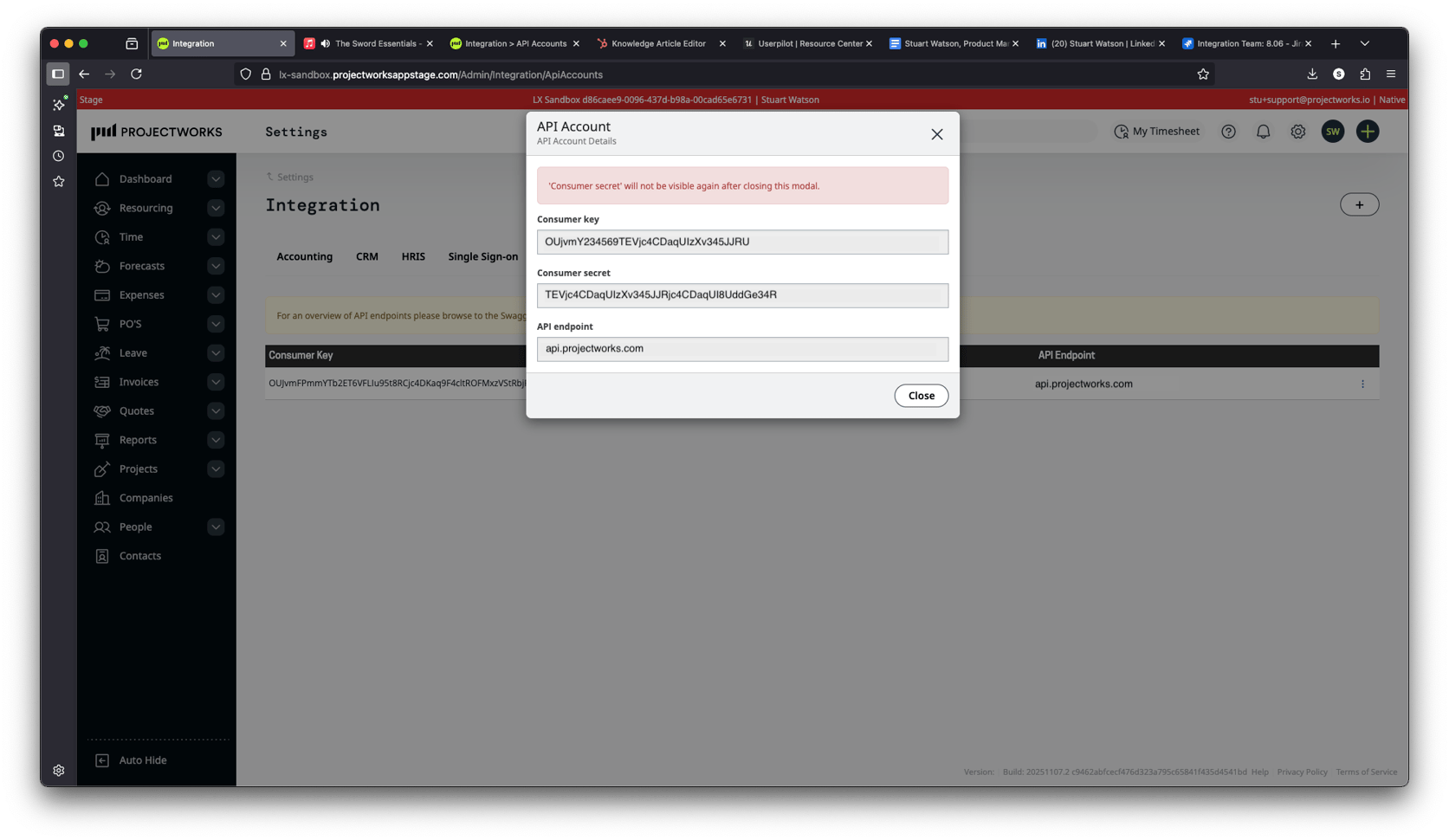Switch to the Accounting tab
Image resolution: width=1449 pixels, height=840 pixels.
click(x=304, y=256)
